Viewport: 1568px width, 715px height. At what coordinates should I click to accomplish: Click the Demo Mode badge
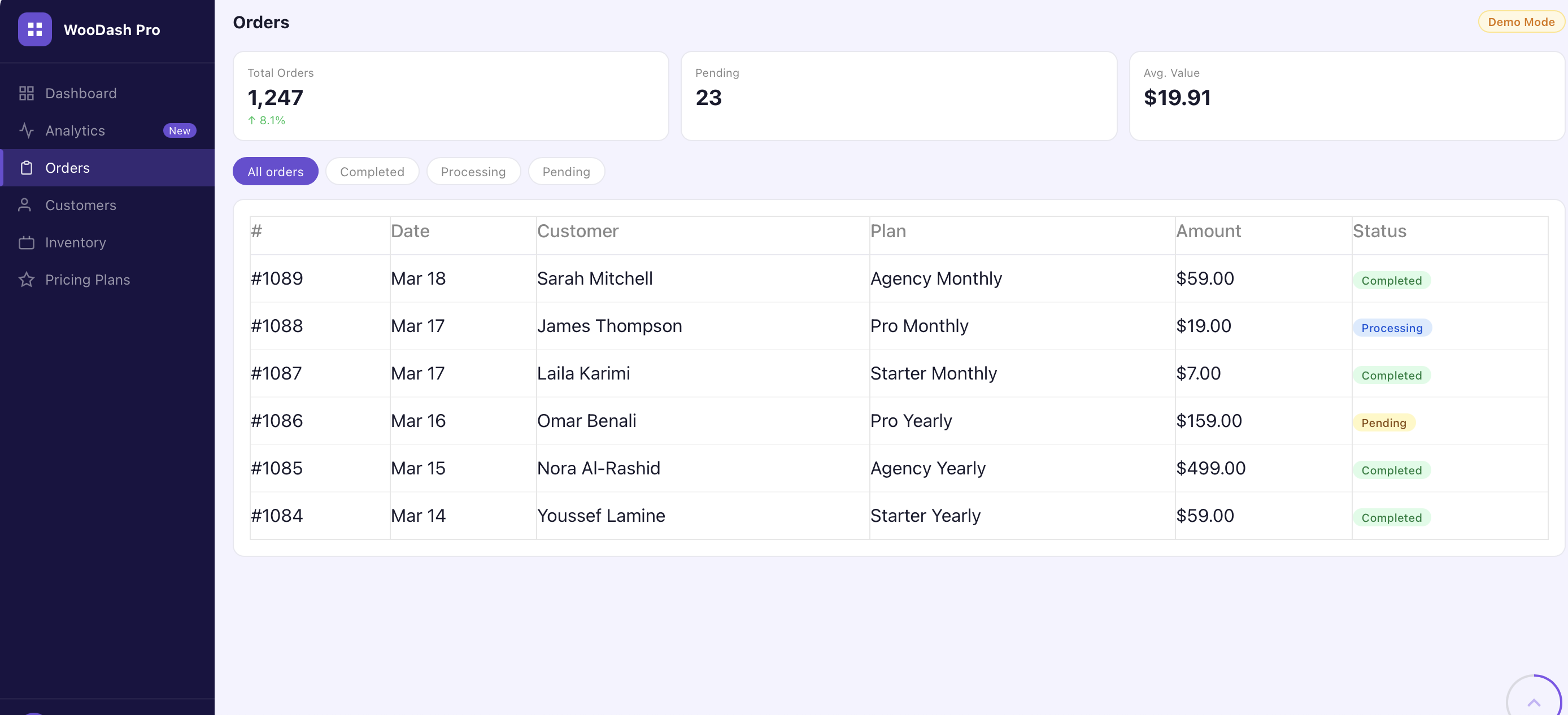(x=1520, y=21)
